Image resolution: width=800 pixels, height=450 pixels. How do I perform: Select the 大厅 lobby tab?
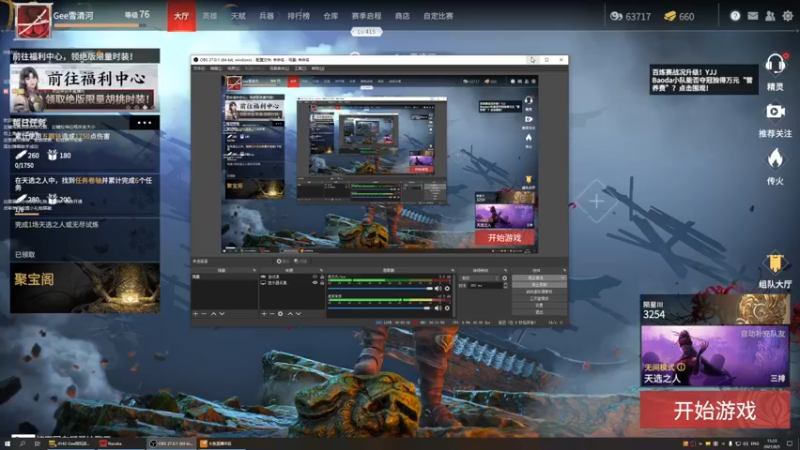(x=181, y=16)
